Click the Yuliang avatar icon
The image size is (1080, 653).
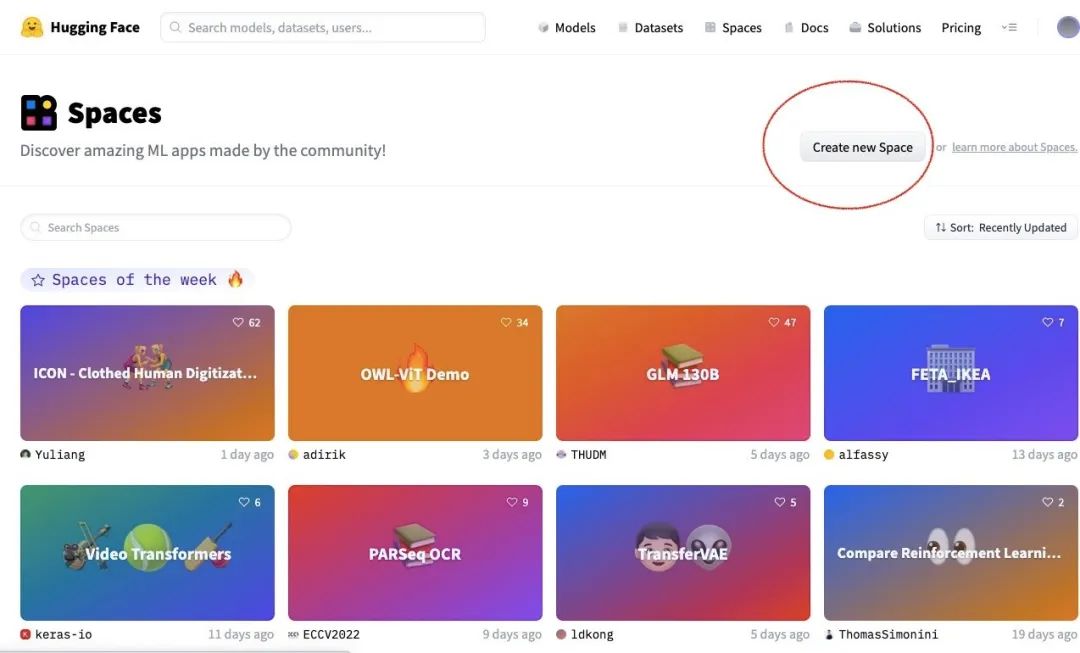(x=25, y=455)
